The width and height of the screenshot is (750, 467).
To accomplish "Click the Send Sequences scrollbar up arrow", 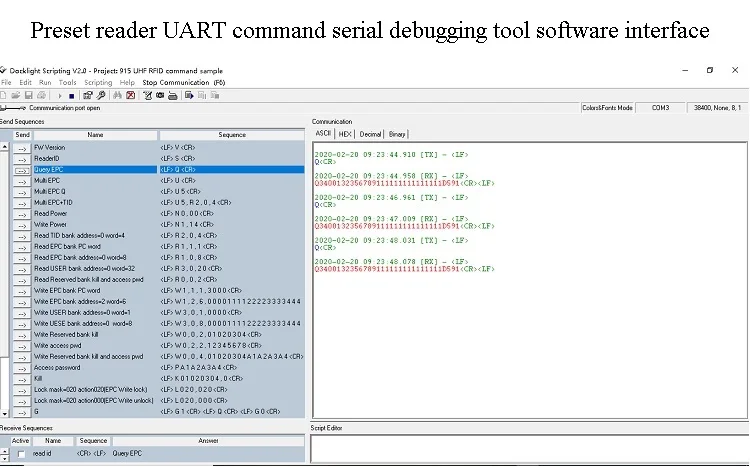I will pos(4,147).
